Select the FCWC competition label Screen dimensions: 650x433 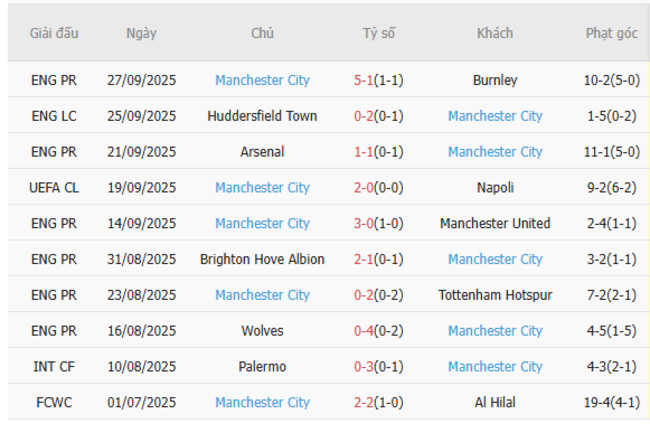(x=54, y=402)
